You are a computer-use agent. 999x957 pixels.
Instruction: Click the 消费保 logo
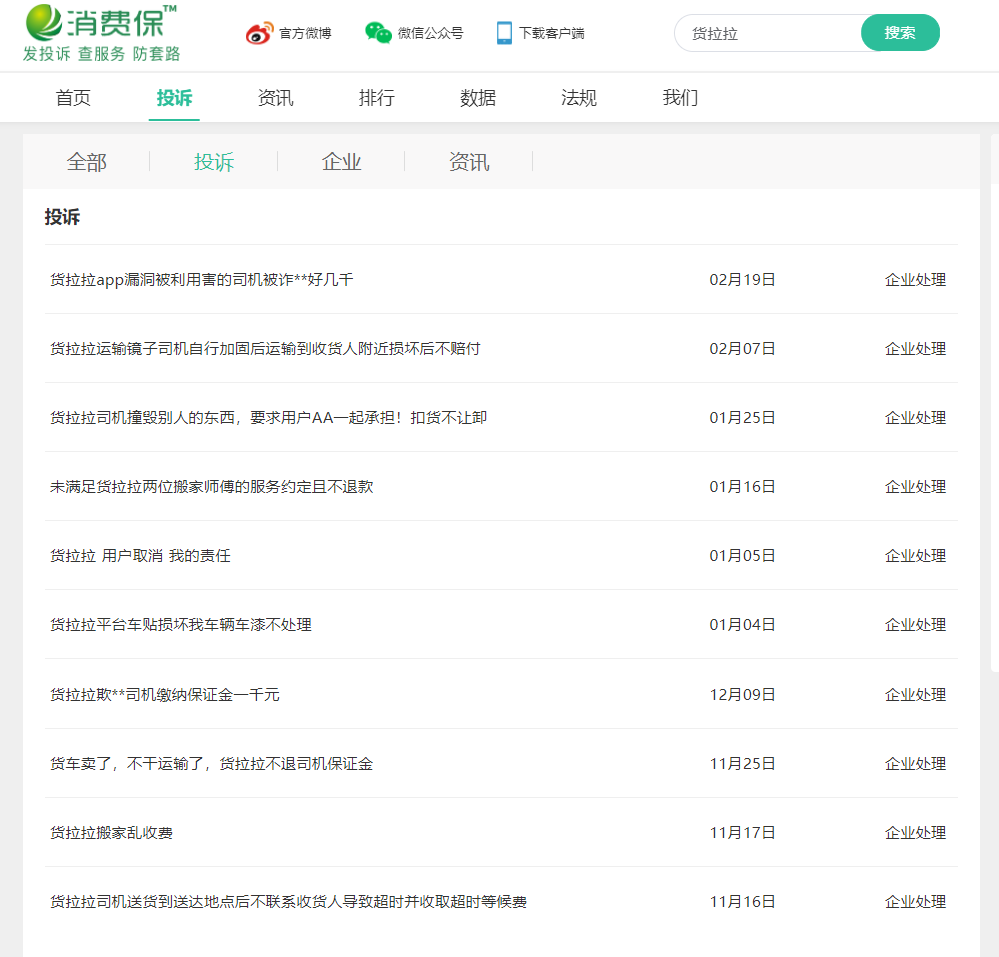(101, 23)
